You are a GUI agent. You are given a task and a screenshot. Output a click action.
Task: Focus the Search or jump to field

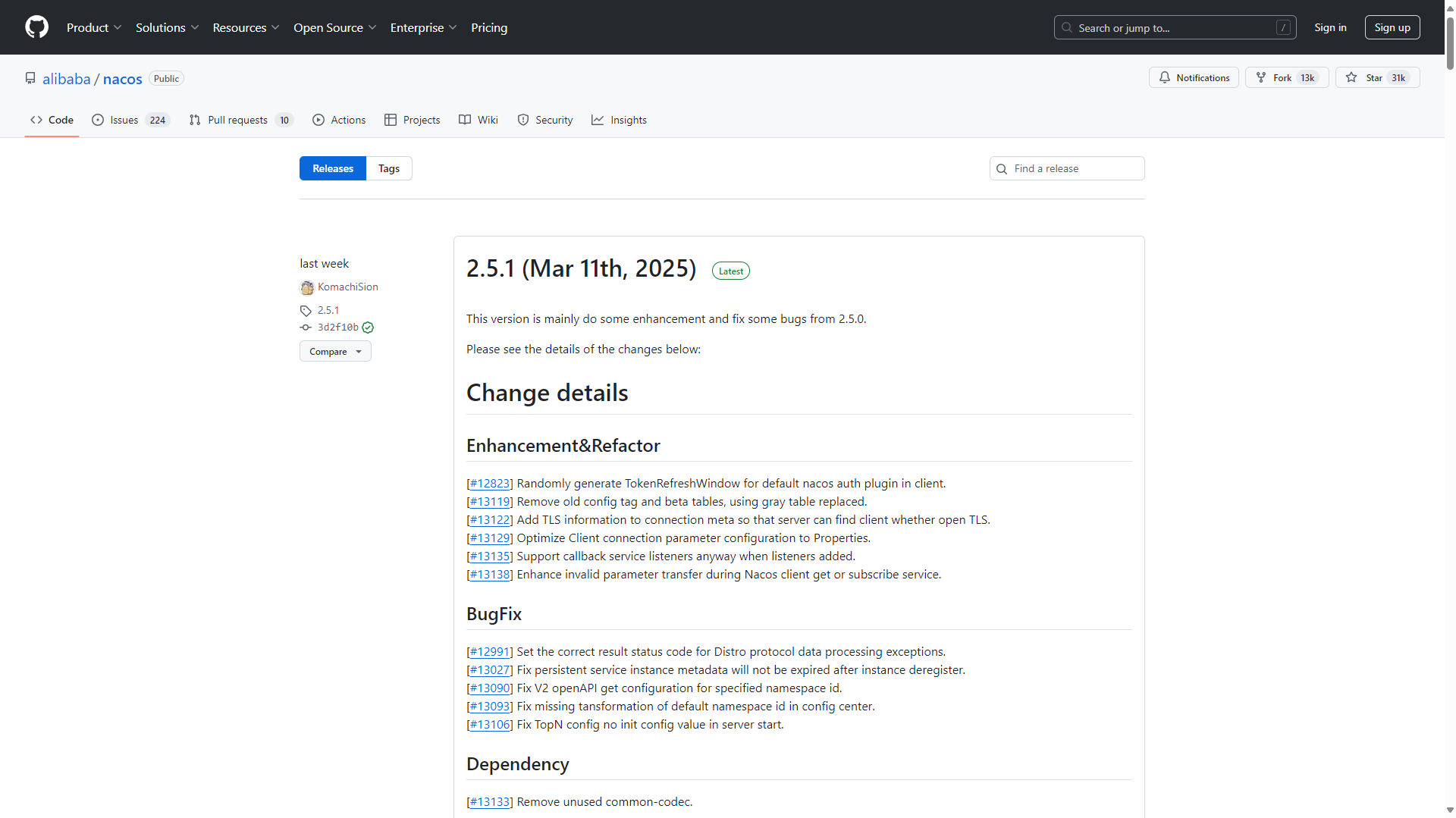coord(1175,27)
